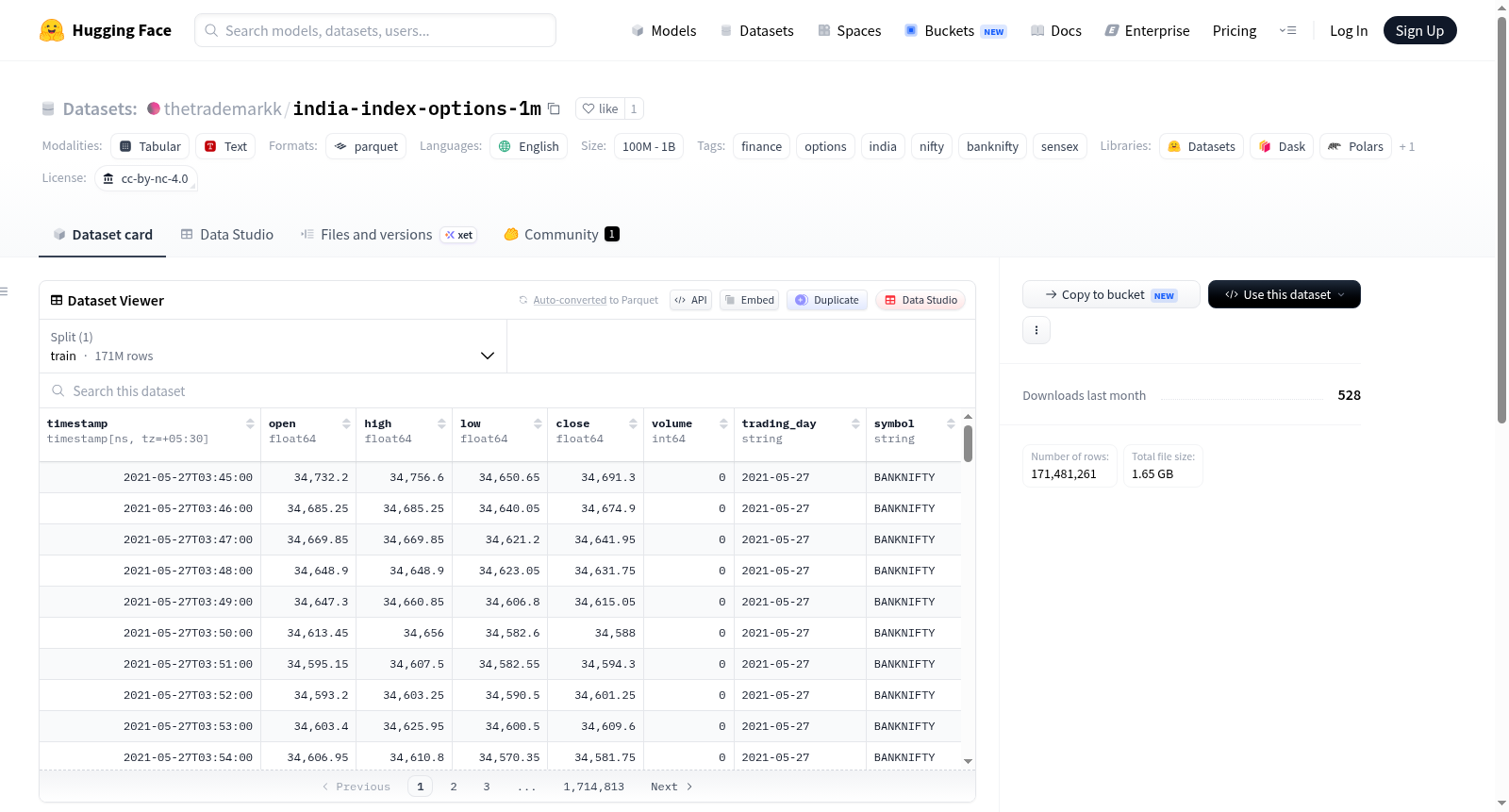
Task: Click Next page in pagination
Action: pyautogui.click(x=672, y=787)
